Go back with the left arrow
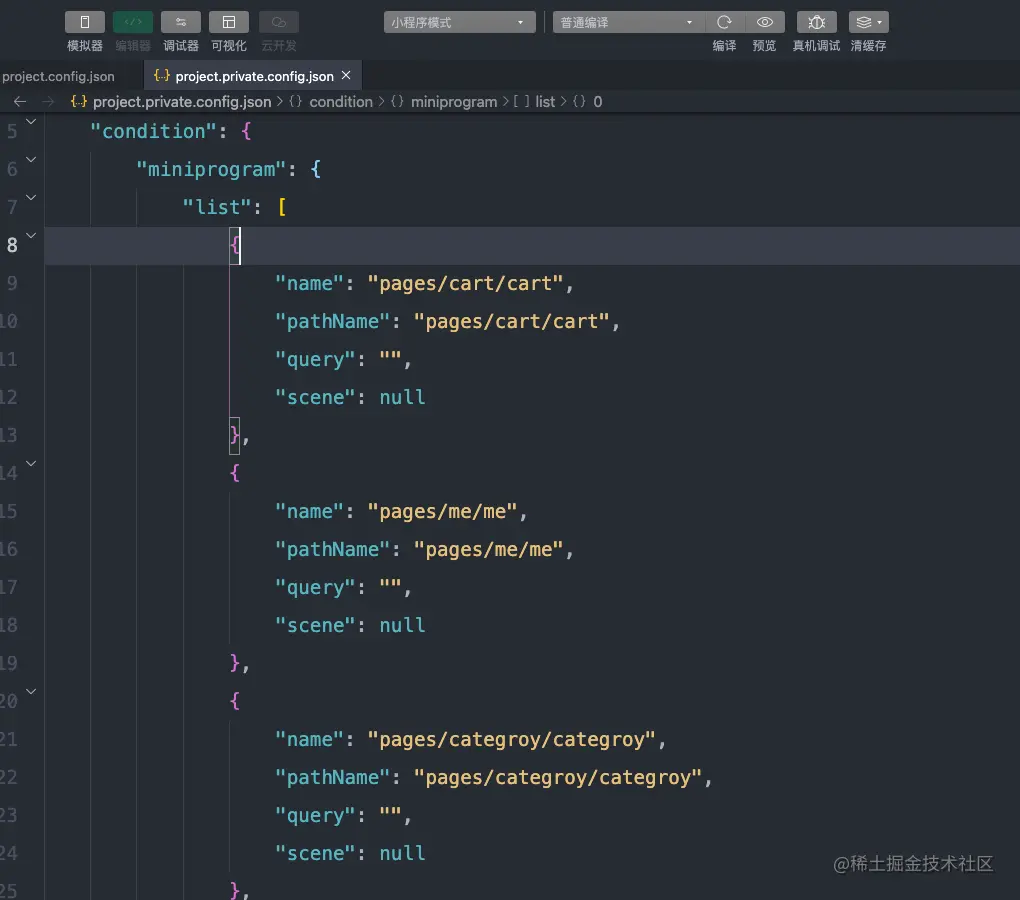The image size is (1020, 900). pos(20,101)
